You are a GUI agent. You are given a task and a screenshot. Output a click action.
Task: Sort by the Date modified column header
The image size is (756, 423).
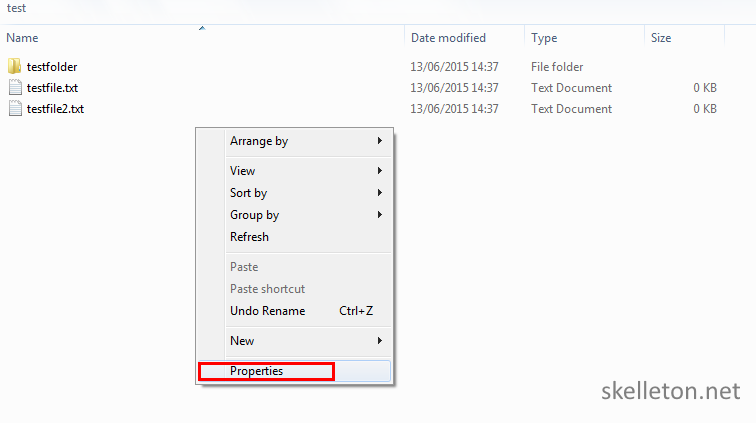point(464,38)
